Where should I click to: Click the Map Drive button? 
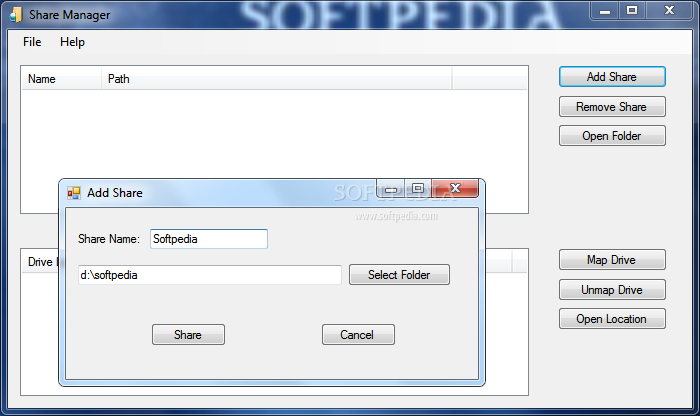(612, 260)
